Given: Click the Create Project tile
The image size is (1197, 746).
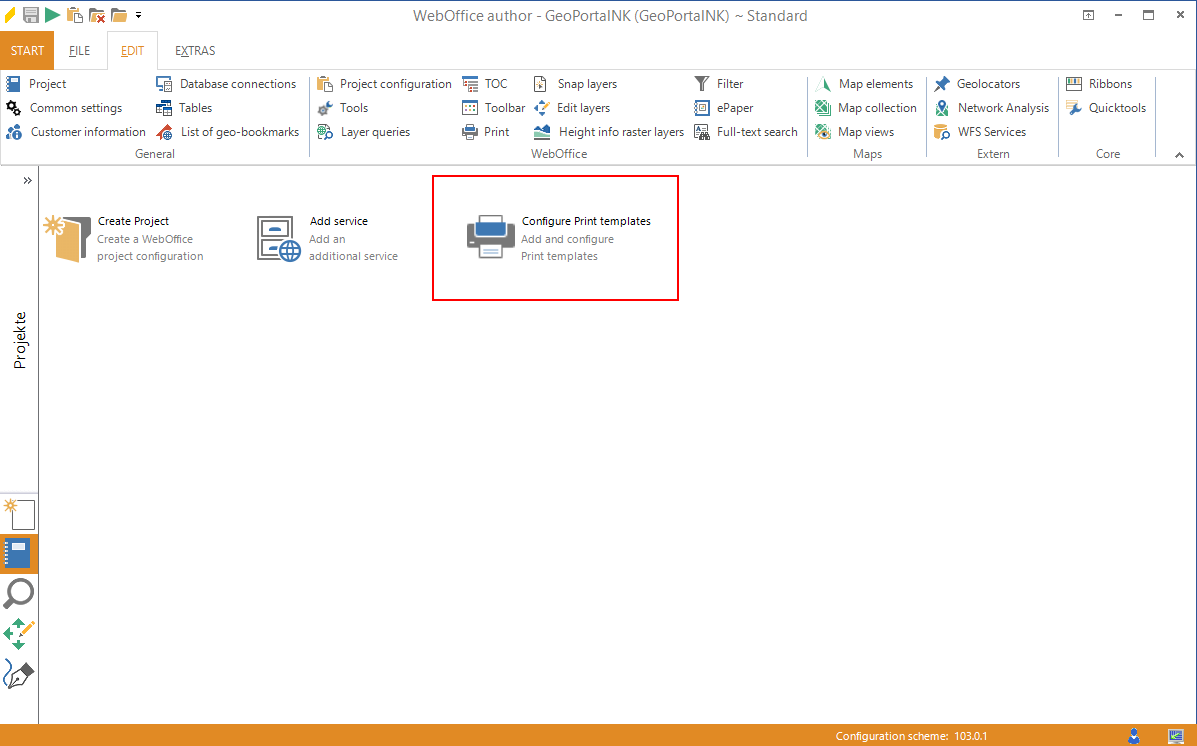Looking at the screenshot, I should coord(123,238).
